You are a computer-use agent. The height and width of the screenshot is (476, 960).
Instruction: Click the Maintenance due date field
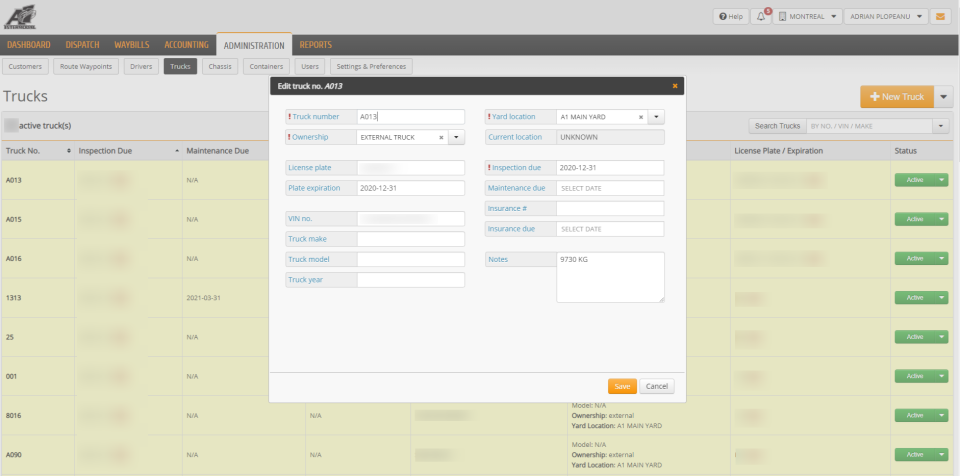[x=610, y=188]
